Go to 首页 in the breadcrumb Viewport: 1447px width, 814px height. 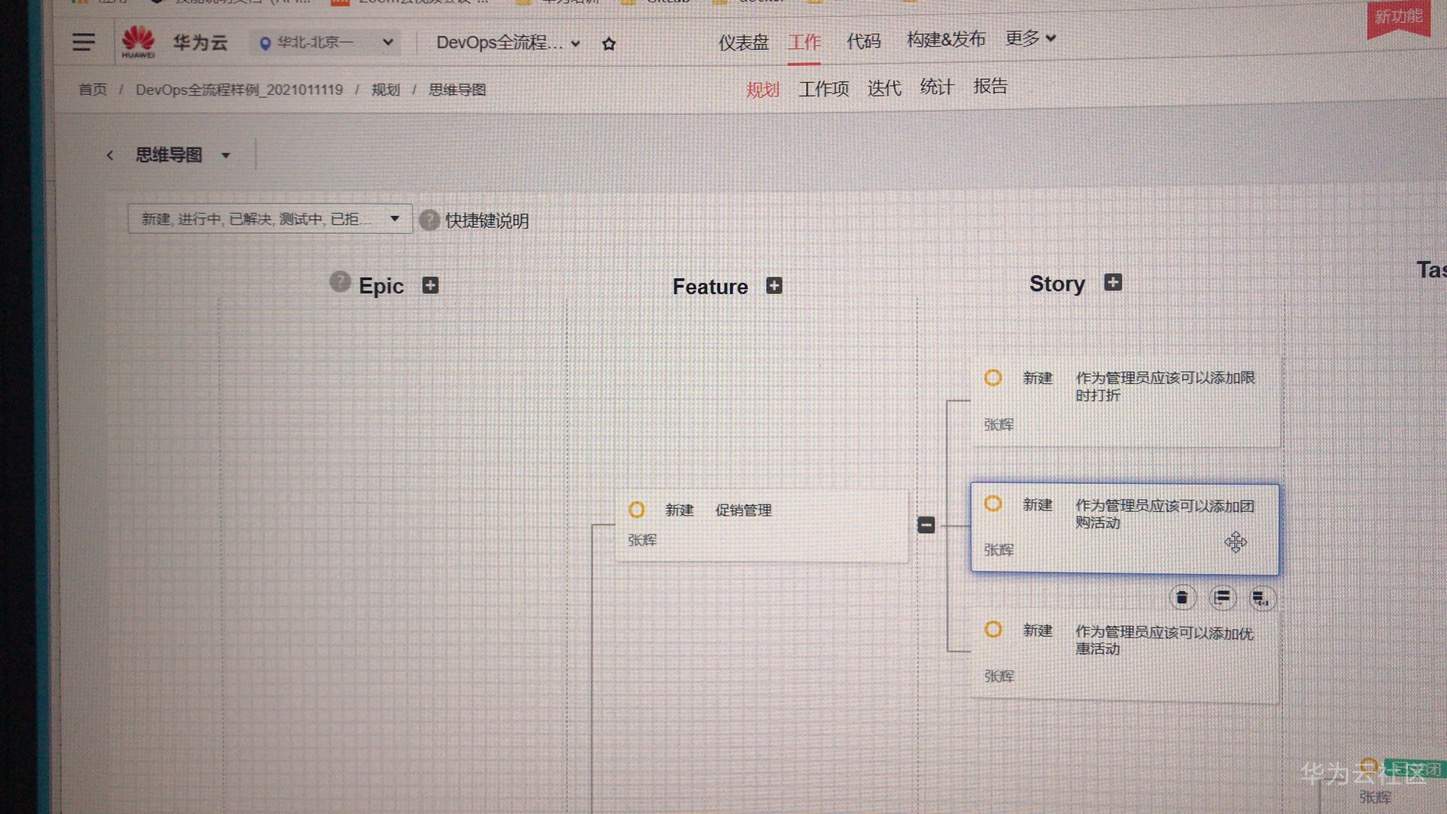tap(93, 90)
